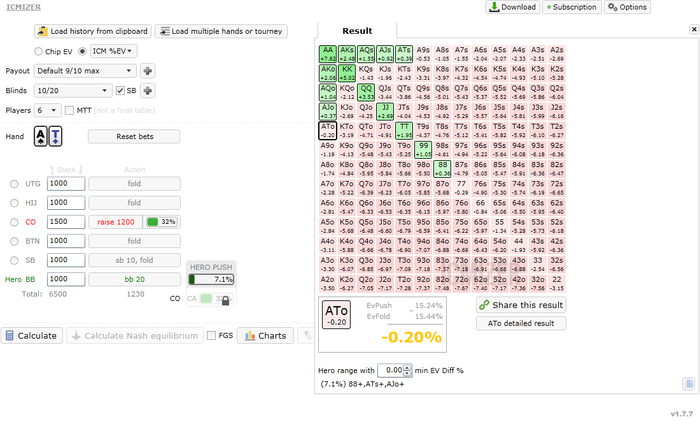Select 99 cell in hand grid

coord(423,150)
